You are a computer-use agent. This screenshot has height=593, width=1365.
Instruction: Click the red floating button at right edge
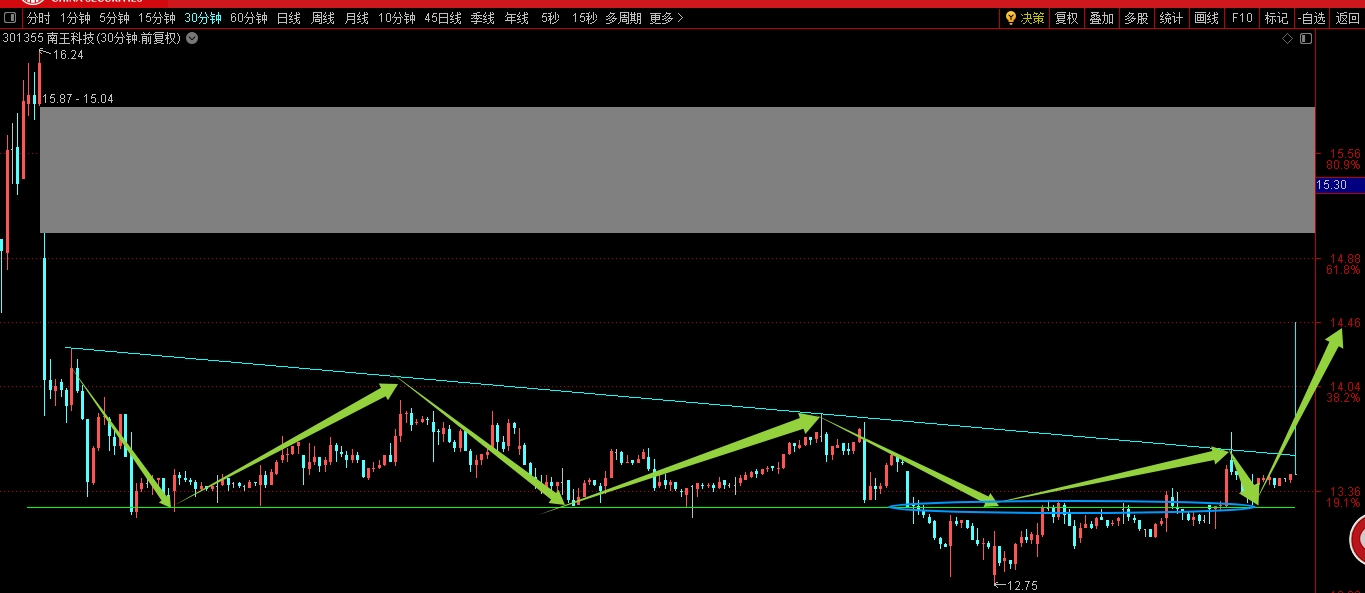click(x=1357, y=541)
